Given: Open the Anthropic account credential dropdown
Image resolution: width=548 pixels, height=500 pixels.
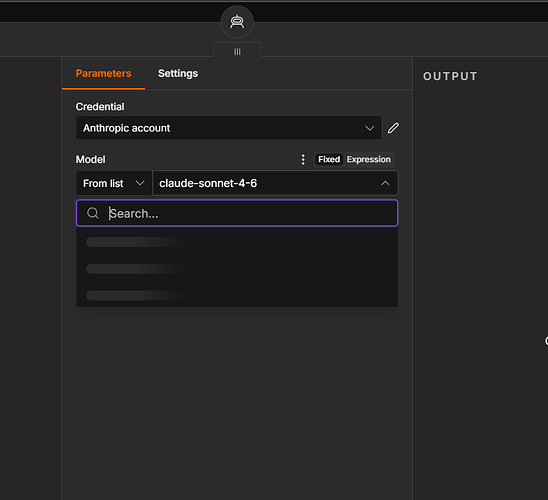Looking at the screenshot, I should (x=228, y=128).
